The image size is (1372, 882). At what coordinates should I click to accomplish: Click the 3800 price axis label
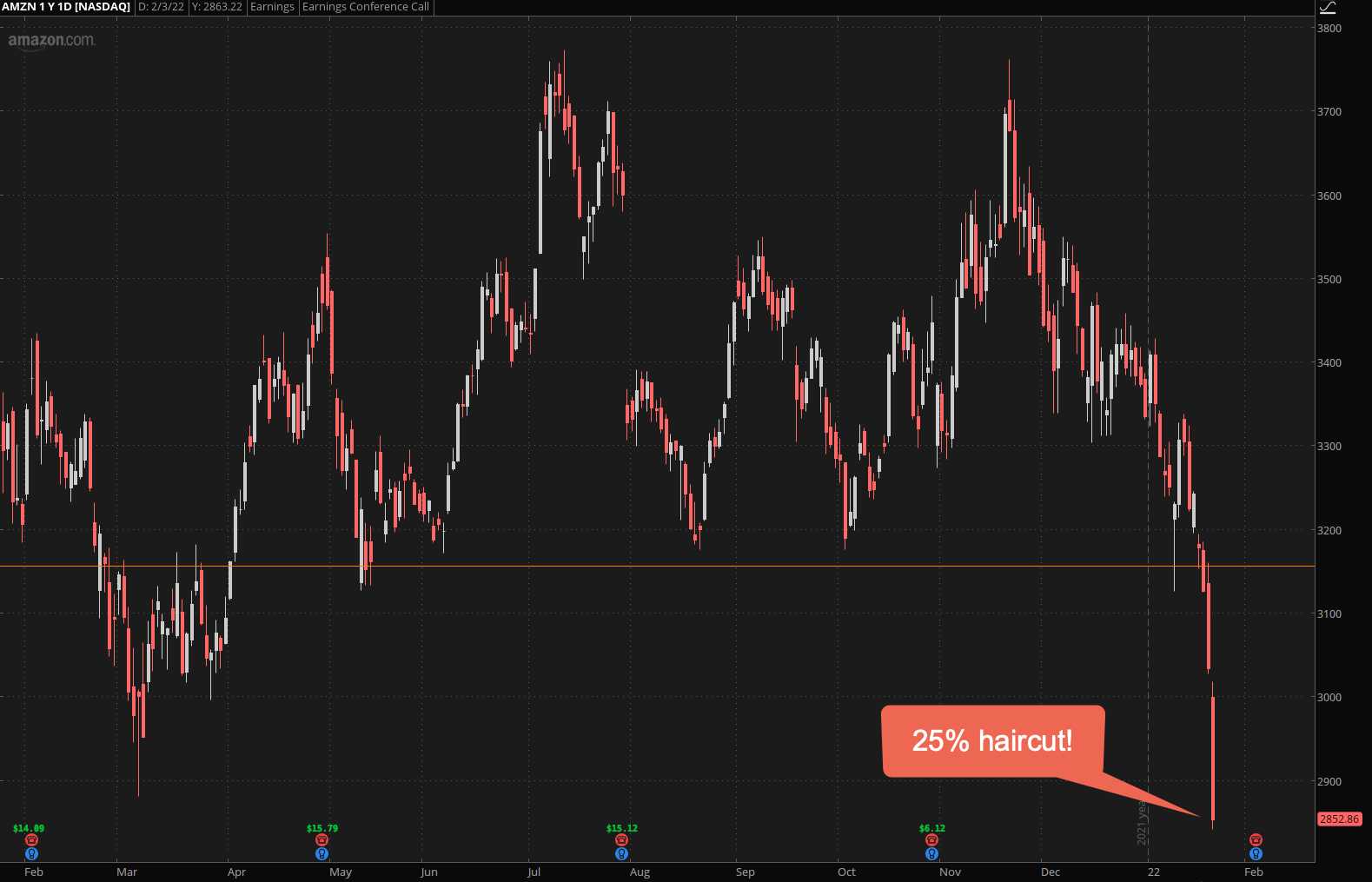pos(1329,28)
